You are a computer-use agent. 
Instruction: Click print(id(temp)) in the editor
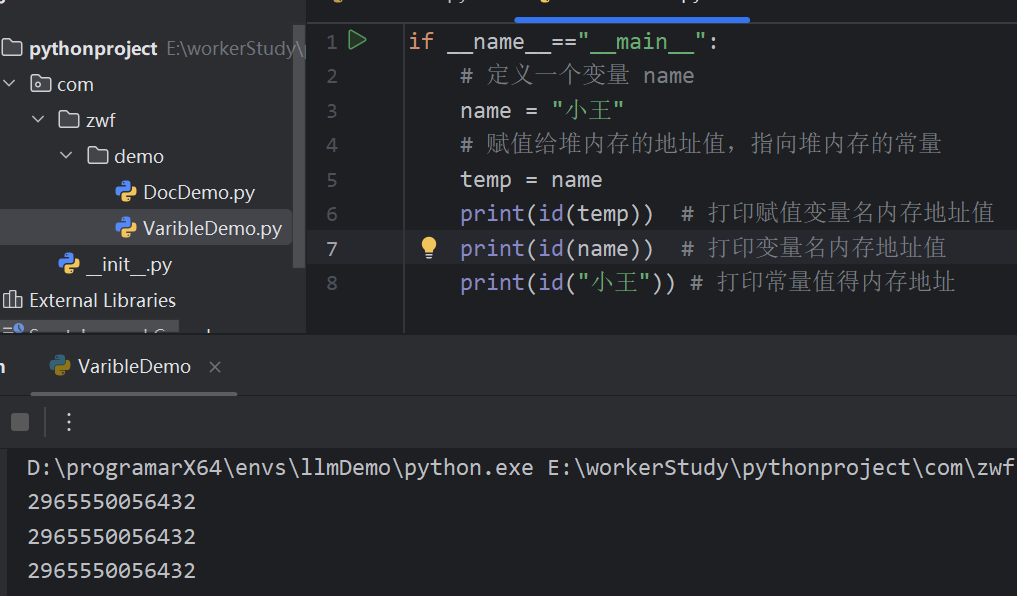click(x=556, y=213)
